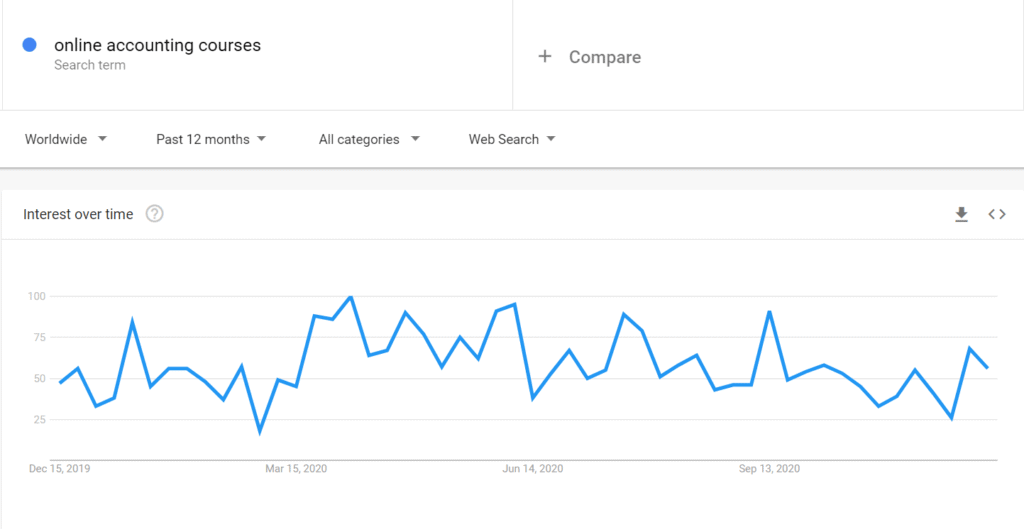Click the Mar 15, 2020 axis label
1024x529 pixels.
[296, 468]
